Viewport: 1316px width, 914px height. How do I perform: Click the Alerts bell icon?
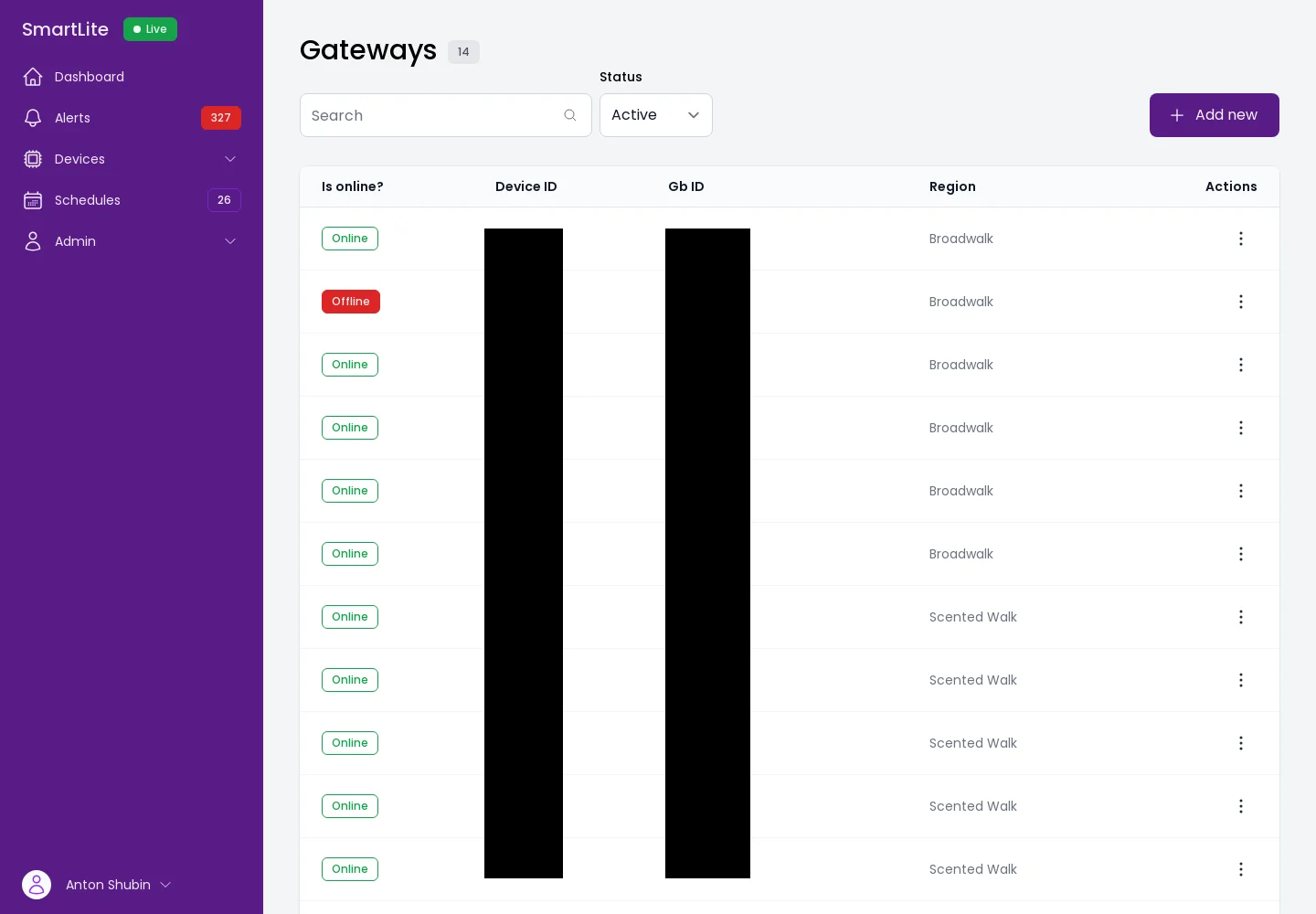tap(33, 118)
